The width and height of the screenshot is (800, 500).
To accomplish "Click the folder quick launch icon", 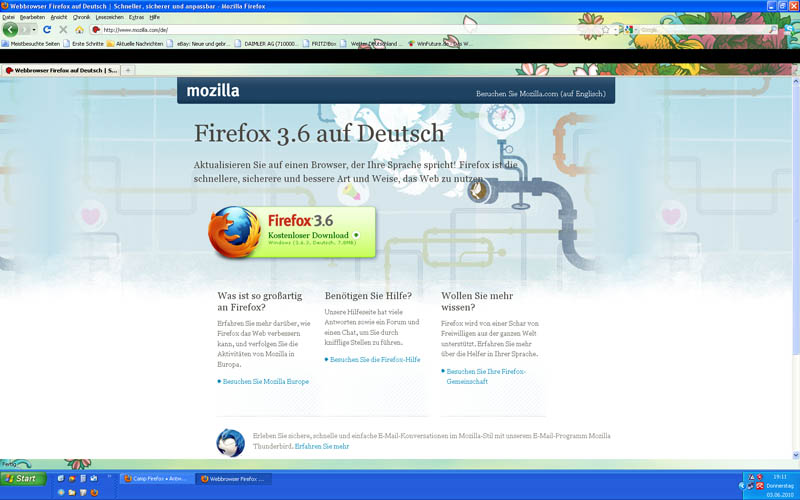I will point(72,493).
